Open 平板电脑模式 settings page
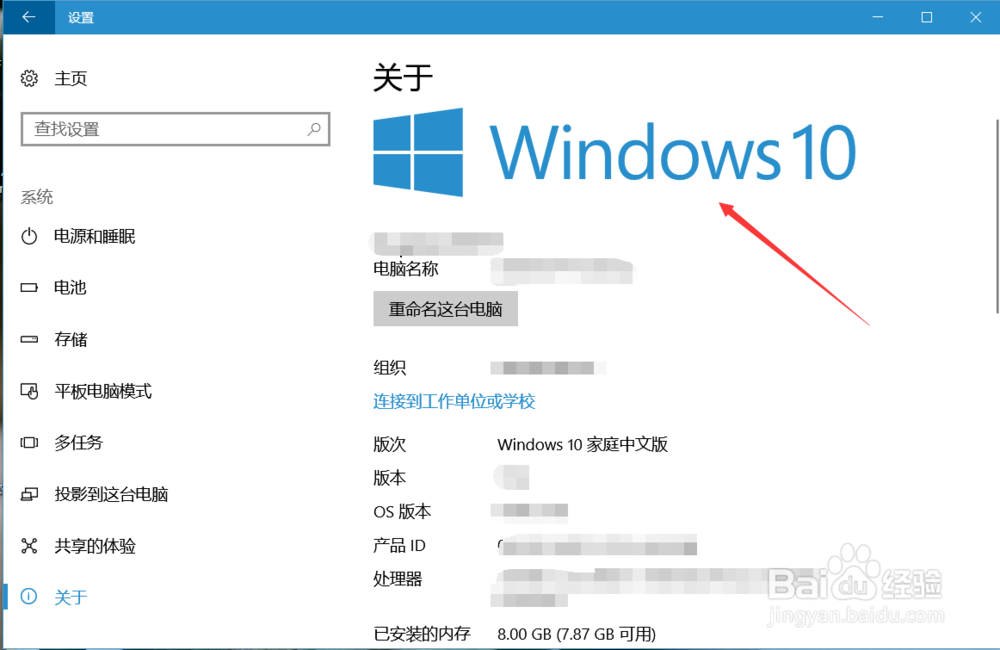 pos(103,391)
